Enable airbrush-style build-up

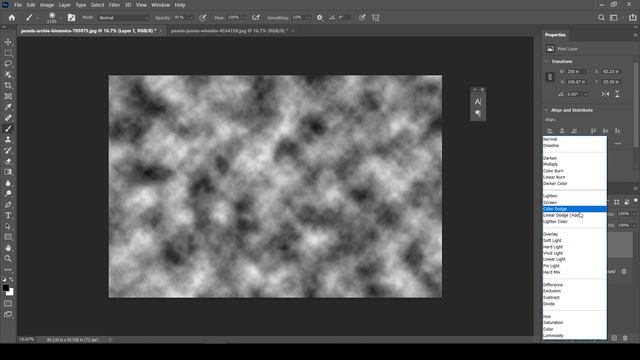pyautogui.click(x=256, y=18)
